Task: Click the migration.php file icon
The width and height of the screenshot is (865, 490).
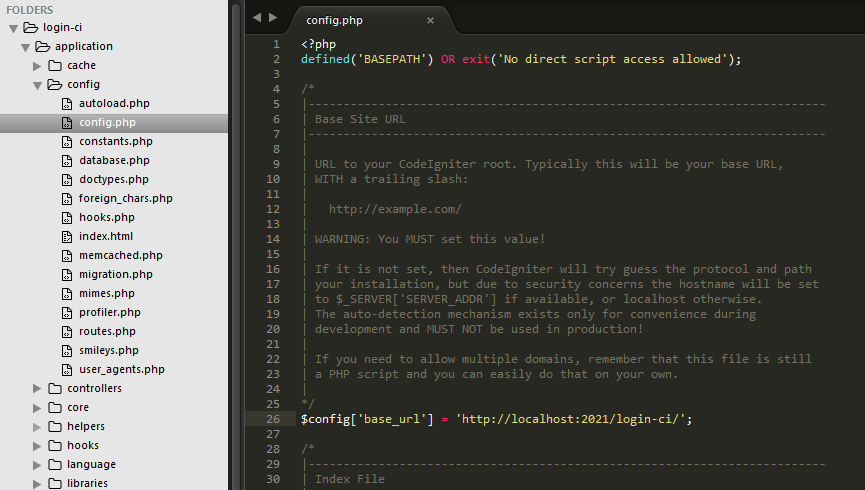Action: [x=67, y=275]
